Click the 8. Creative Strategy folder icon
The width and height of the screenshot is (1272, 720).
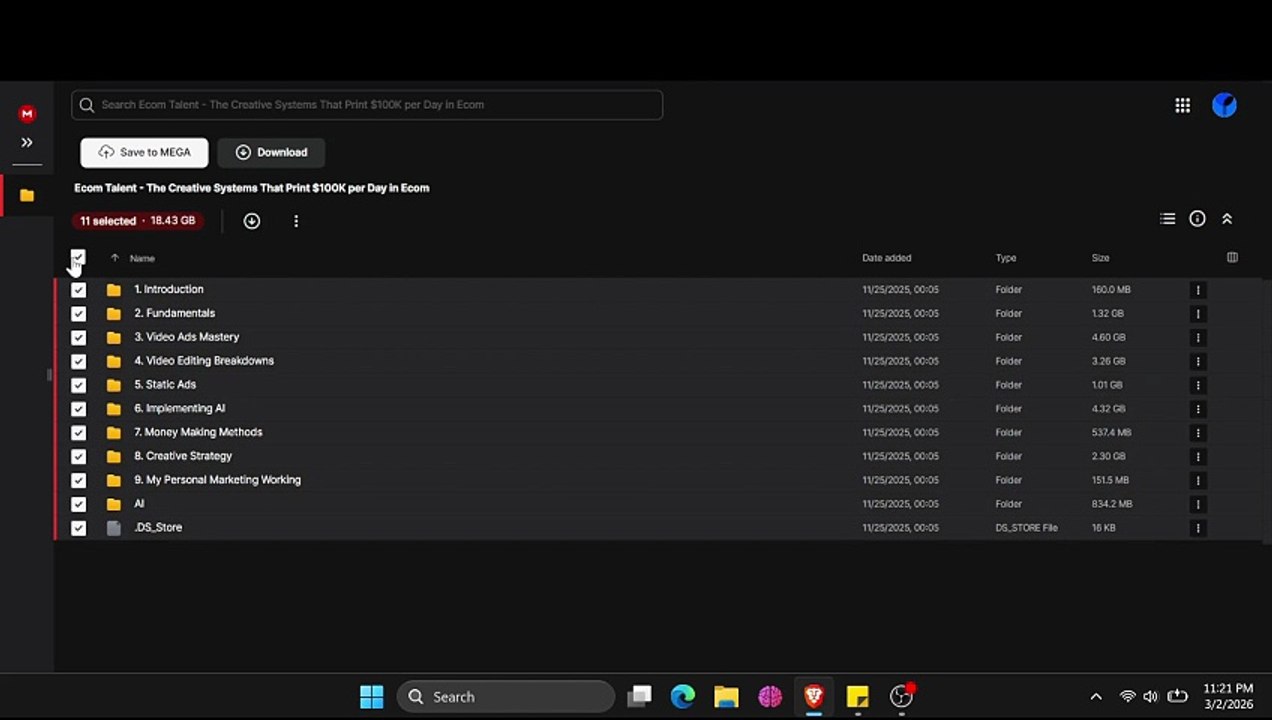coord(114,456)
